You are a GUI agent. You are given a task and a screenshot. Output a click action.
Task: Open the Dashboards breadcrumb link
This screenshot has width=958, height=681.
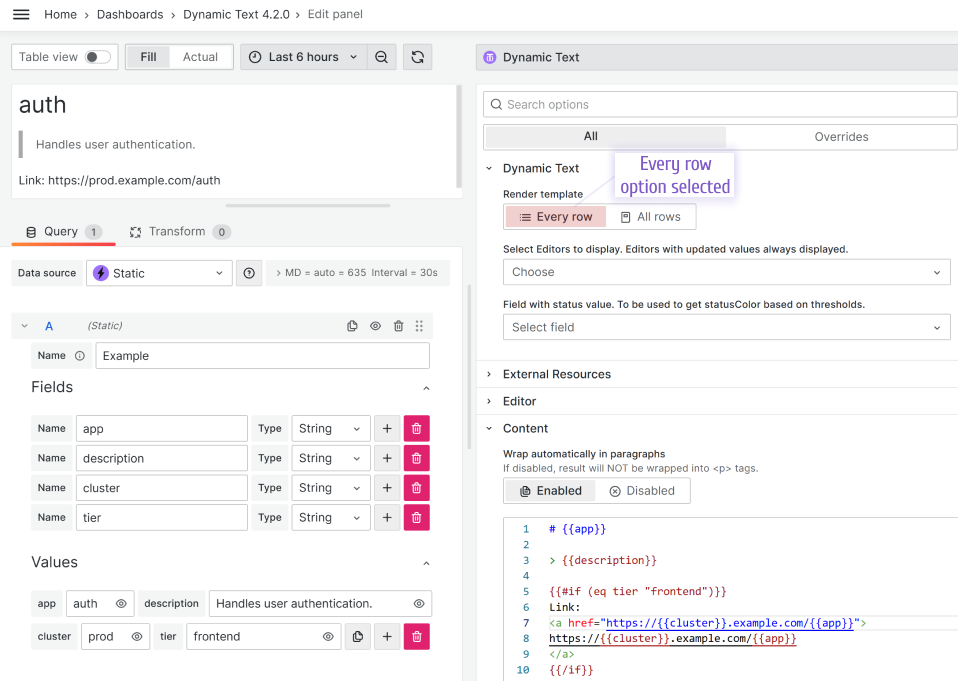point(130,14)
